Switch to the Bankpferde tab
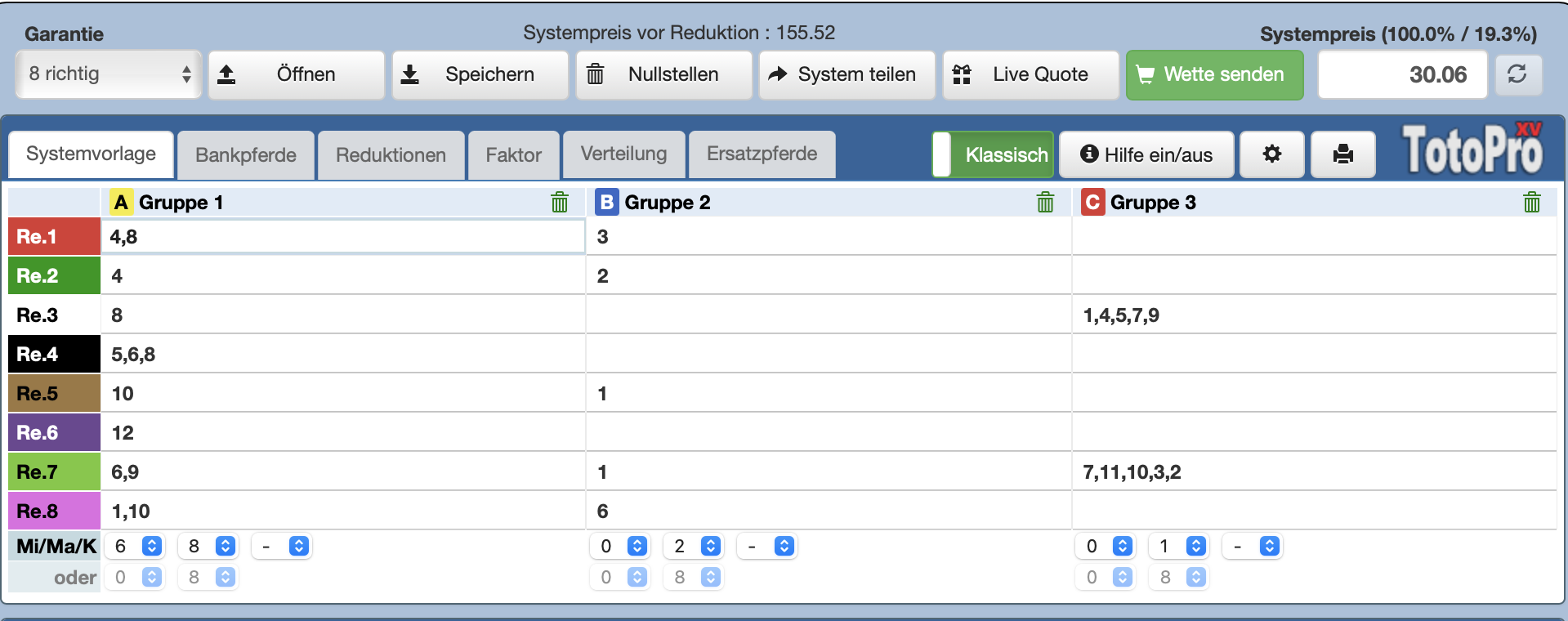The width and height of the screenshot is (1568, 621). tap(246, 155)
